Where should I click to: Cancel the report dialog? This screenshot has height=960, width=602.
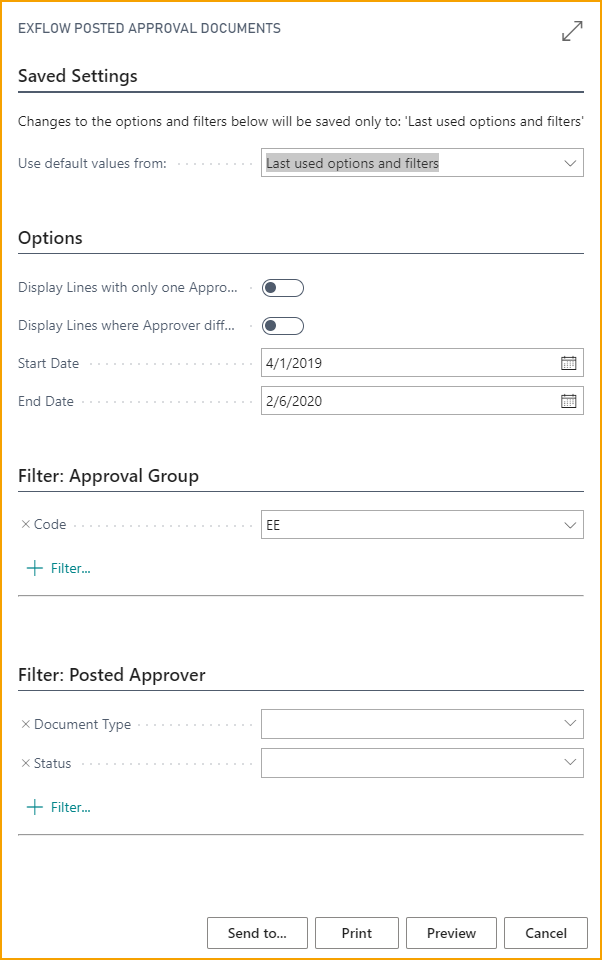546,933
